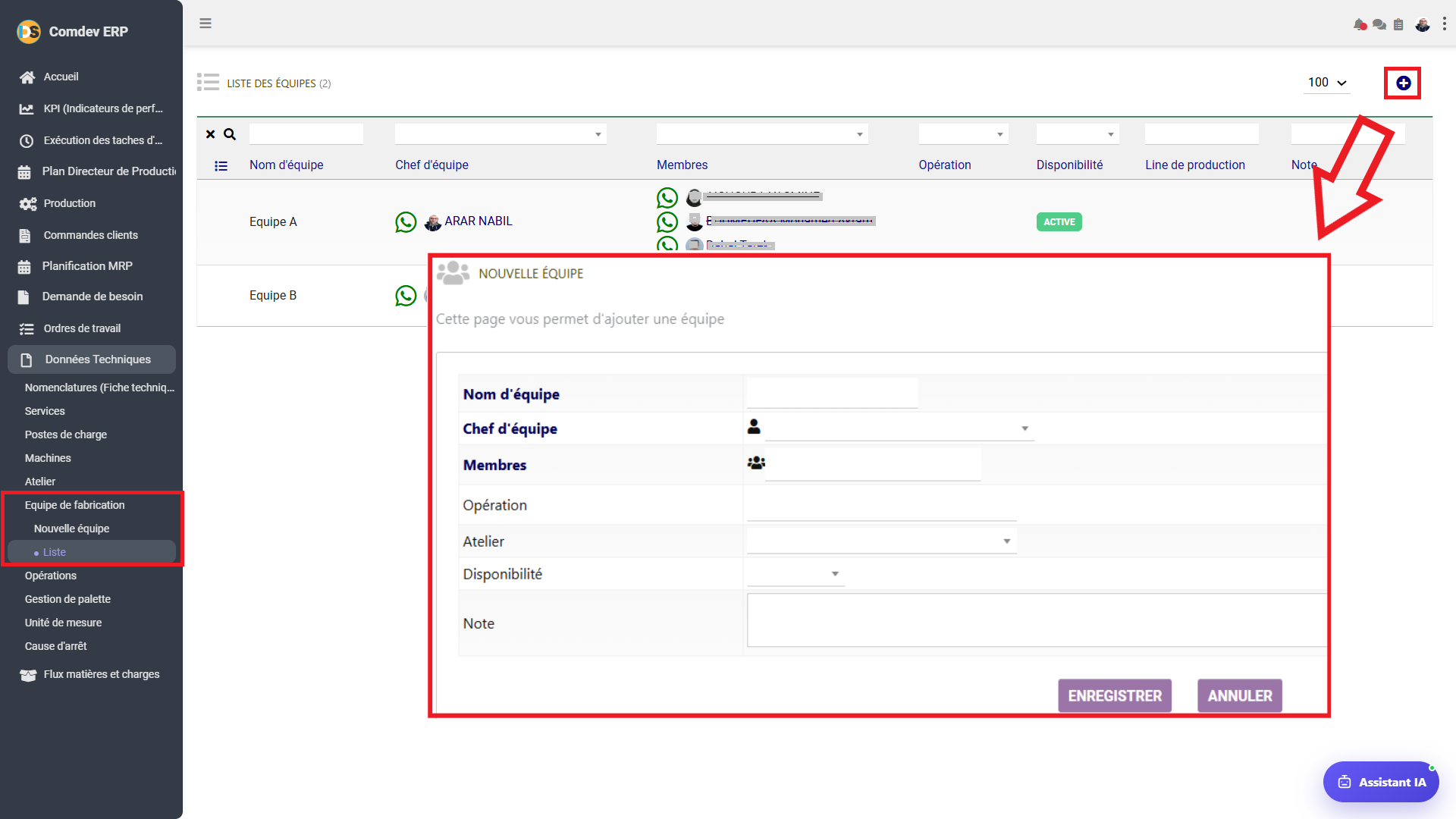Click the WhatsApp icon in the Equipe B row
Screen dimensions: 1456x819
point(406,296)
